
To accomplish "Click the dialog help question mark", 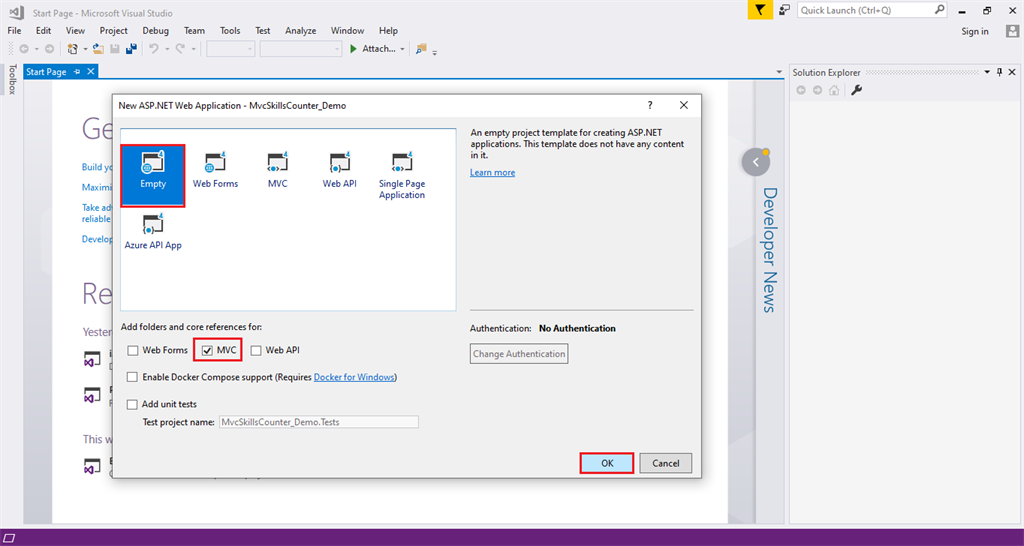I will 650,105.
